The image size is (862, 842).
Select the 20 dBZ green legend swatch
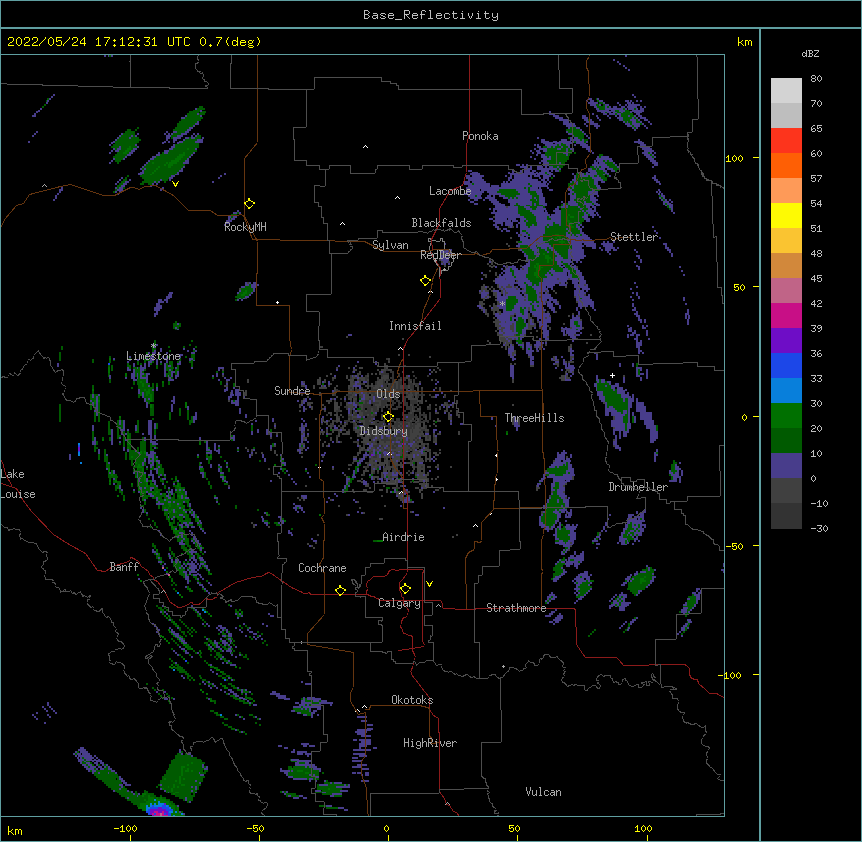tap(786, 416)
